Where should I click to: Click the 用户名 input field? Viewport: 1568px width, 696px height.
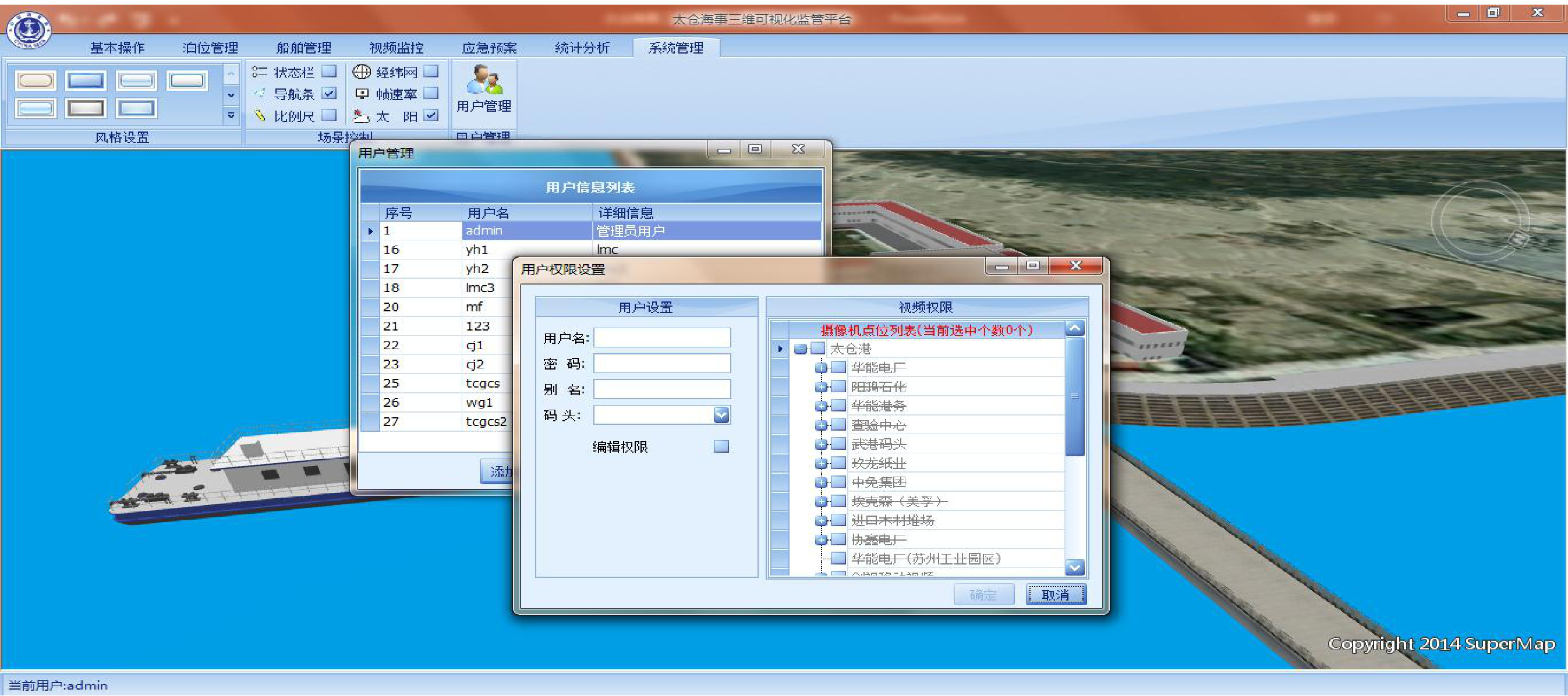(661, 338)
